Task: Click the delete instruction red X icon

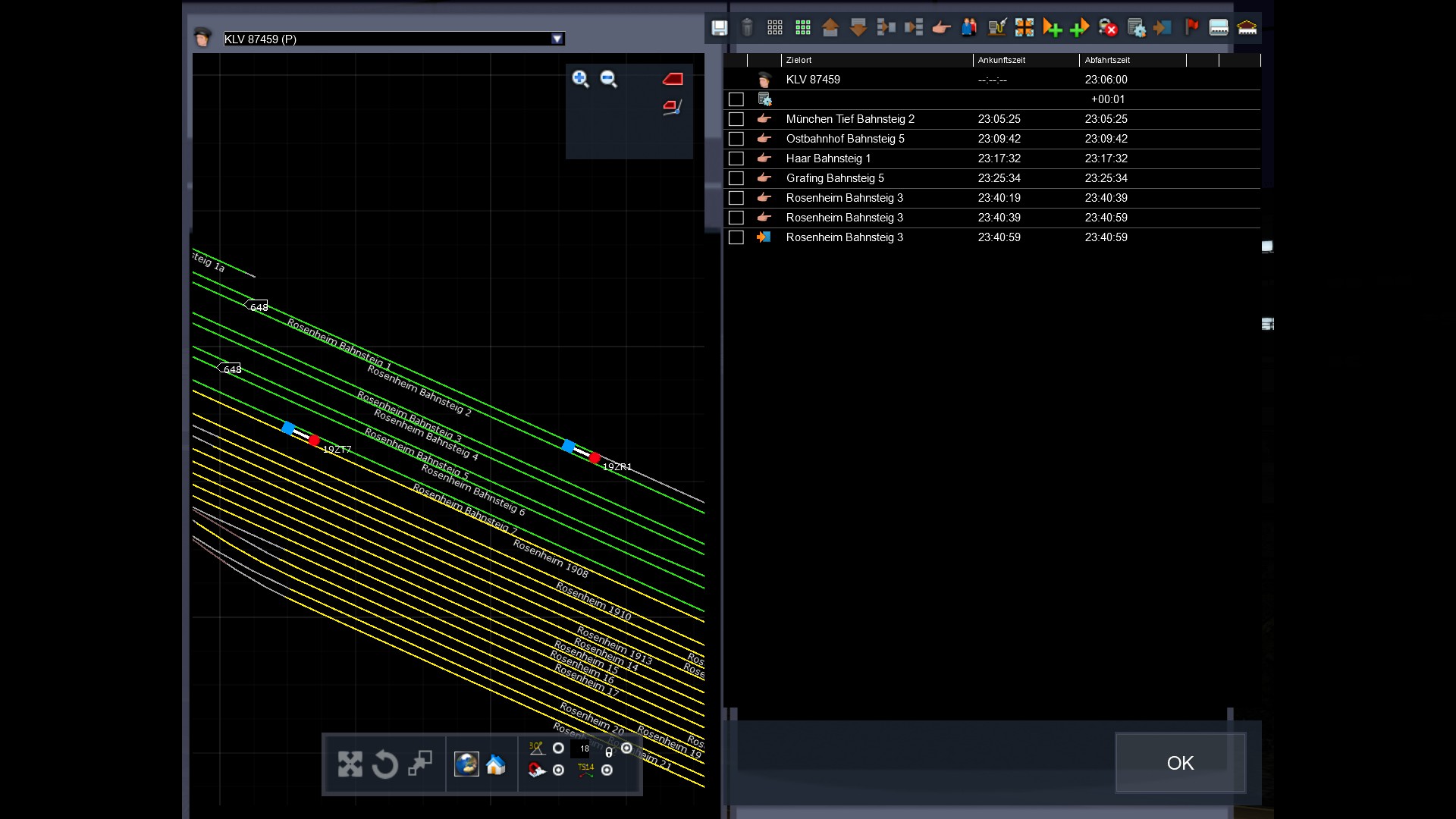Action: point(1108,28)
